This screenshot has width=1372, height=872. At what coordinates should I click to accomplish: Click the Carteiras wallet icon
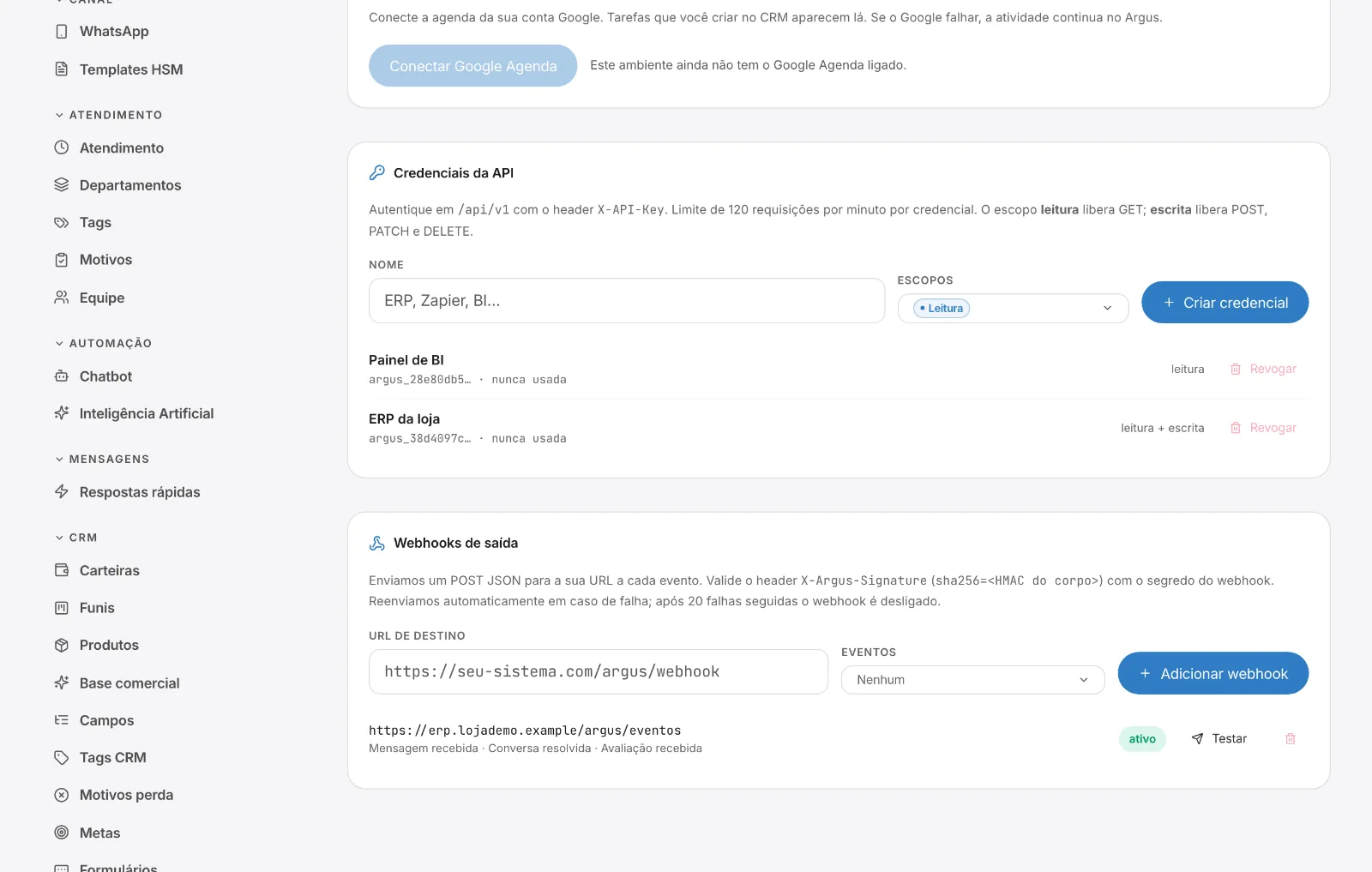61,570
